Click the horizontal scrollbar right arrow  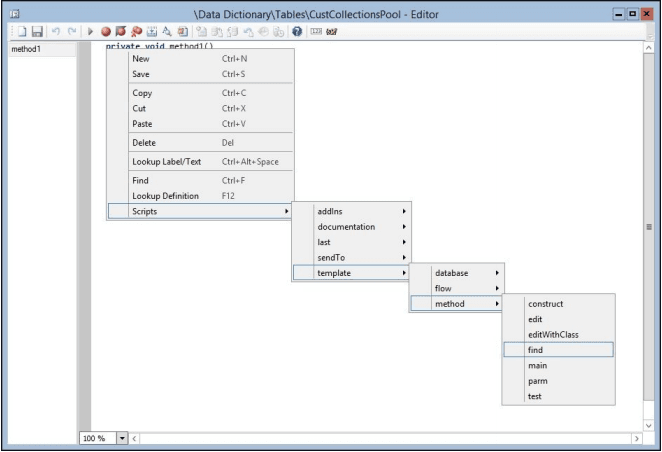(636, 438)
